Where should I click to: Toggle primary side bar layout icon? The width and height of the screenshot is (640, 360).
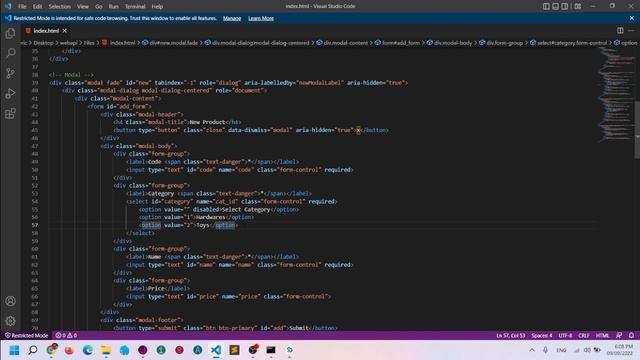pos(546,6)
